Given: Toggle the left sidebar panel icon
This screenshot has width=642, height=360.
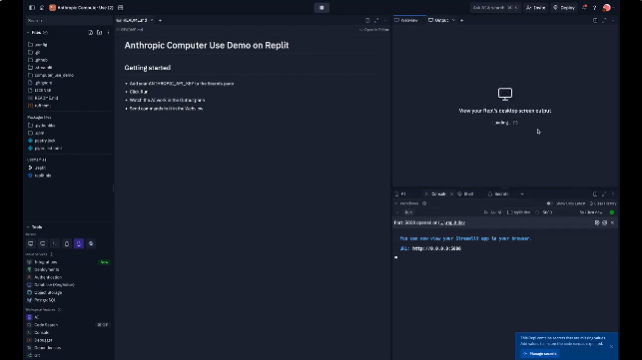Looking at the screenshot, I should [32, 8].
